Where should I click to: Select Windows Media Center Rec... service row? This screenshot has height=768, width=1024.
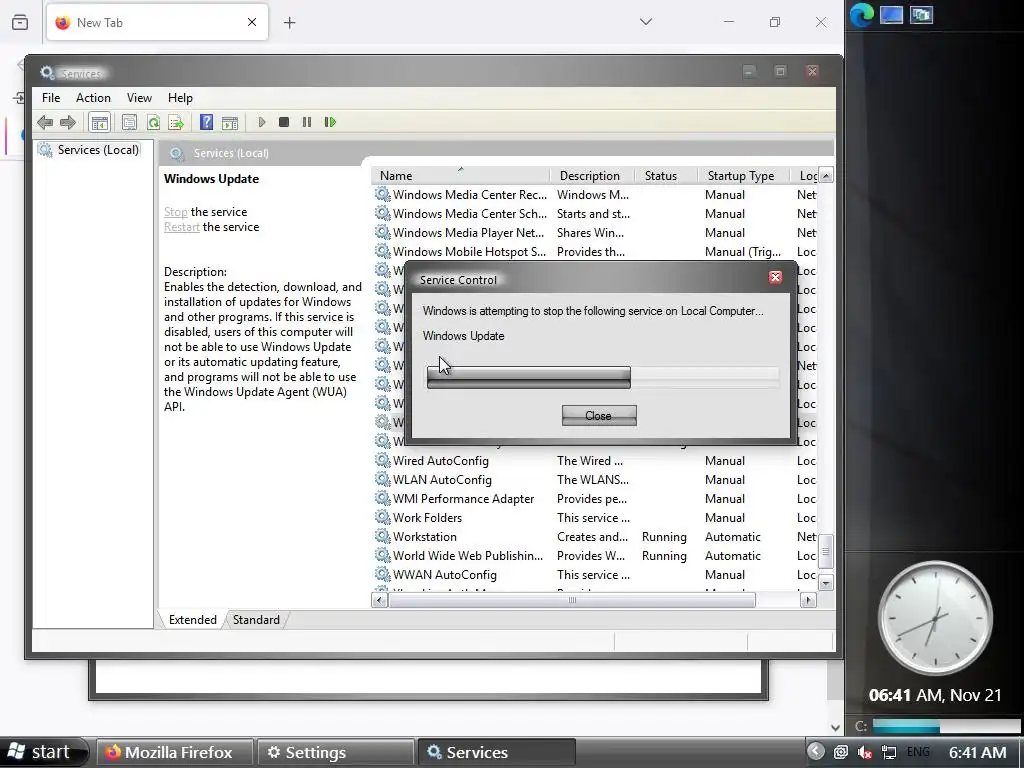(594, 195)
